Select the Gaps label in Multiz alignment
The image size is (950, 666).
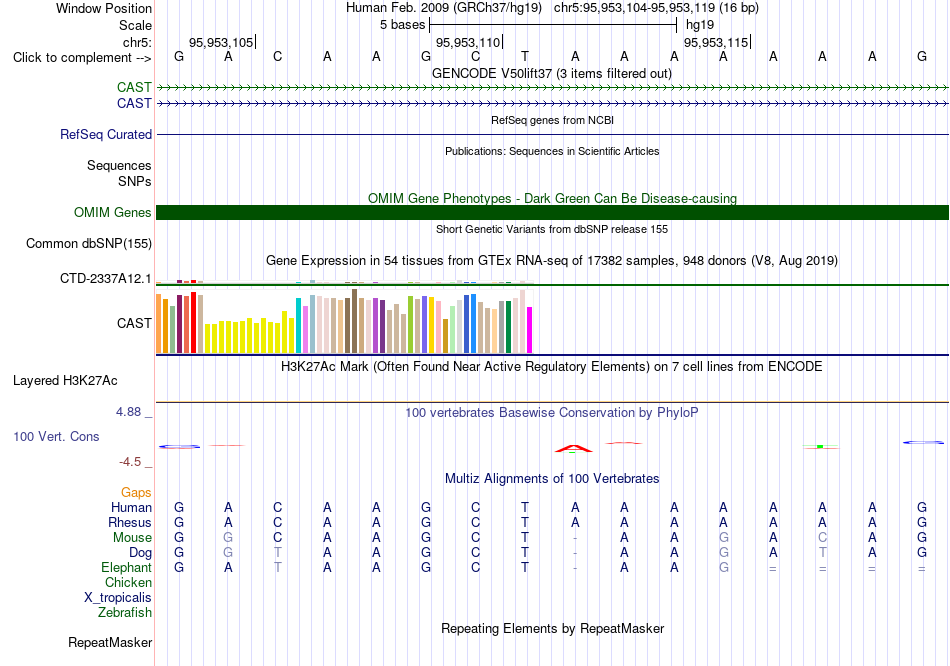tap(136, 493)
